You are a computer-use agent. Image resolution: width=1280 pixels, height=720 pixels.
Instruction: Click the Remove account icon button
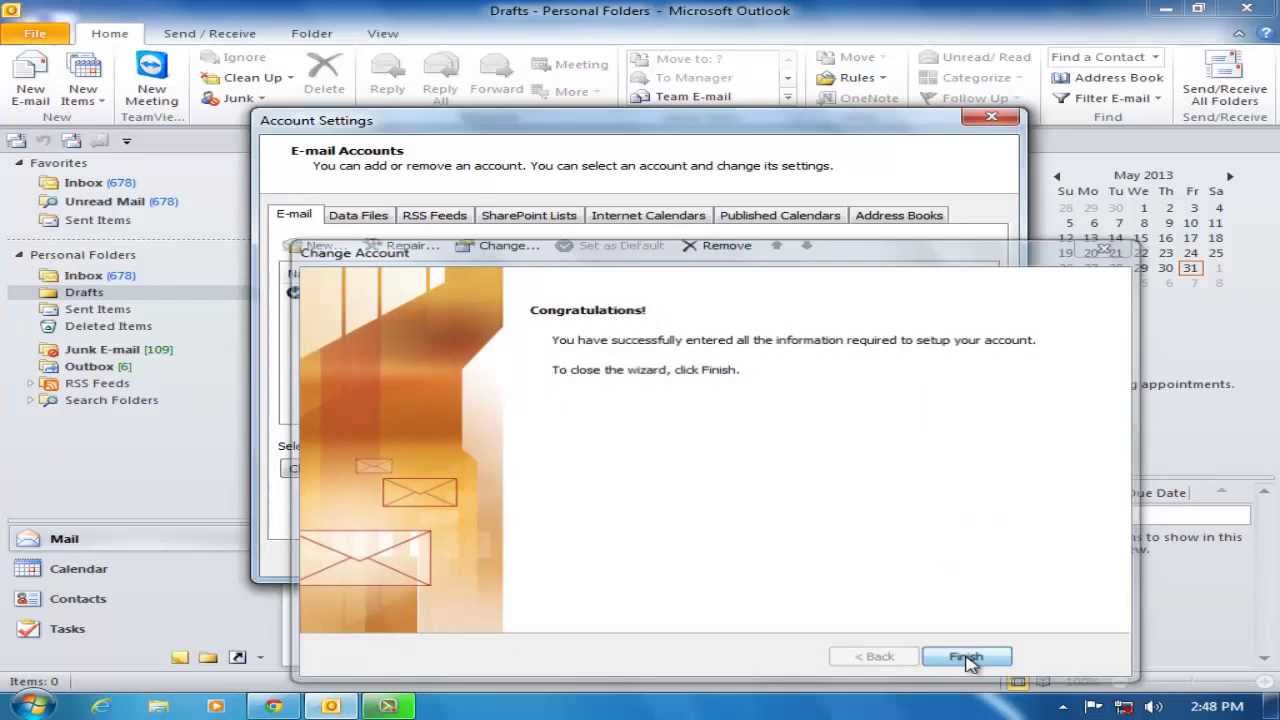716,245
